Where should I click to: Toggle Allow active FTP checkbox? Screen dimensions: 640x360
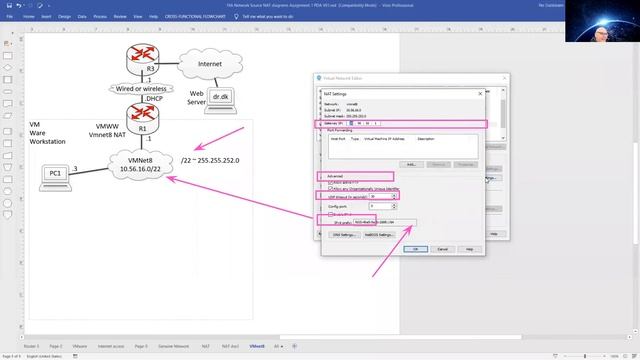(331, 182)
